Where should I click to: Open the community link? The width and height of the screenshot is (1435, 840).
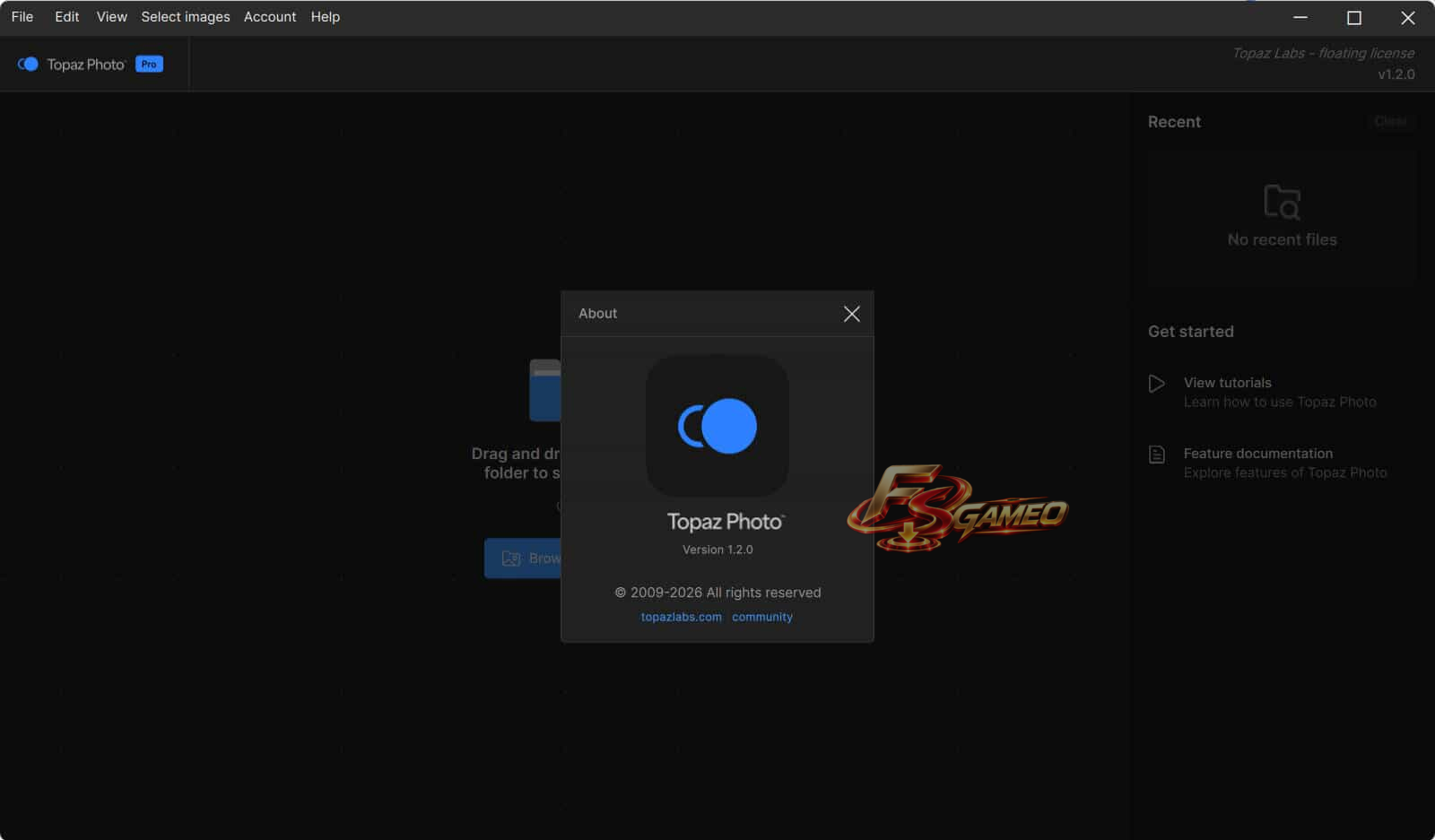coord(762,617)
